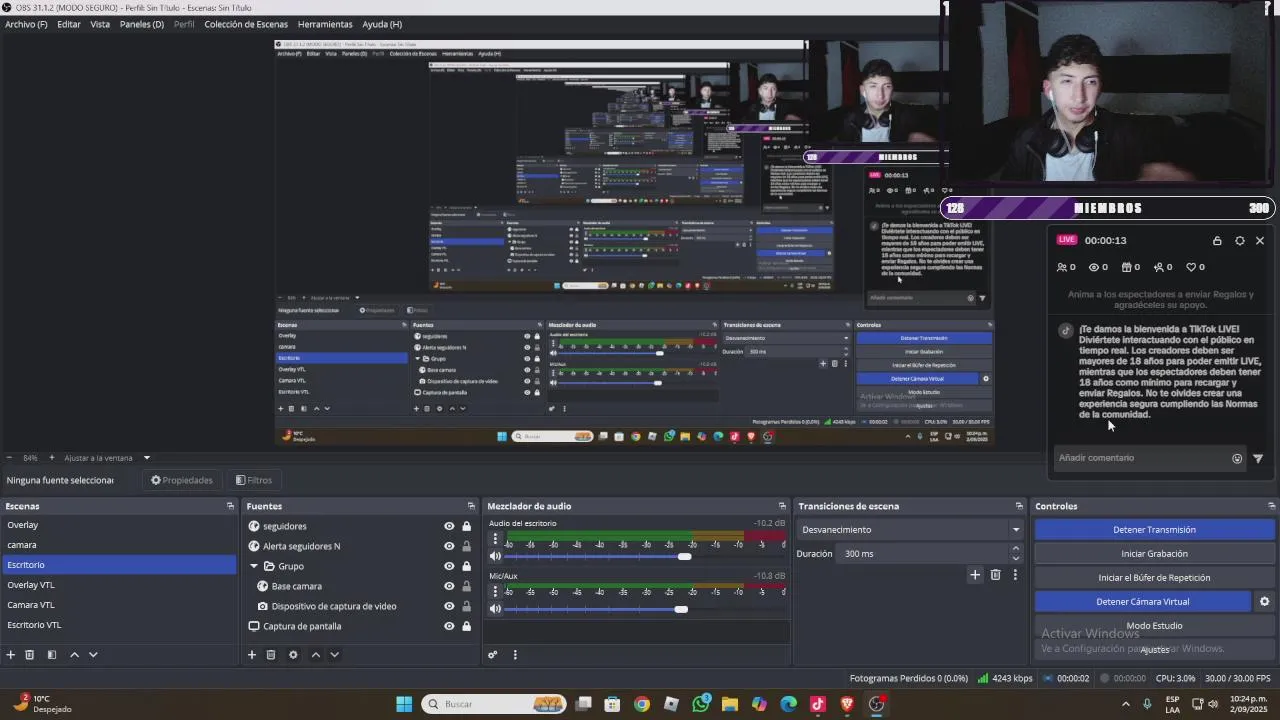The height and width of the screenshot is (720, 1280).
Task: Open Vista menu
Action: click(x=100, y=24)
